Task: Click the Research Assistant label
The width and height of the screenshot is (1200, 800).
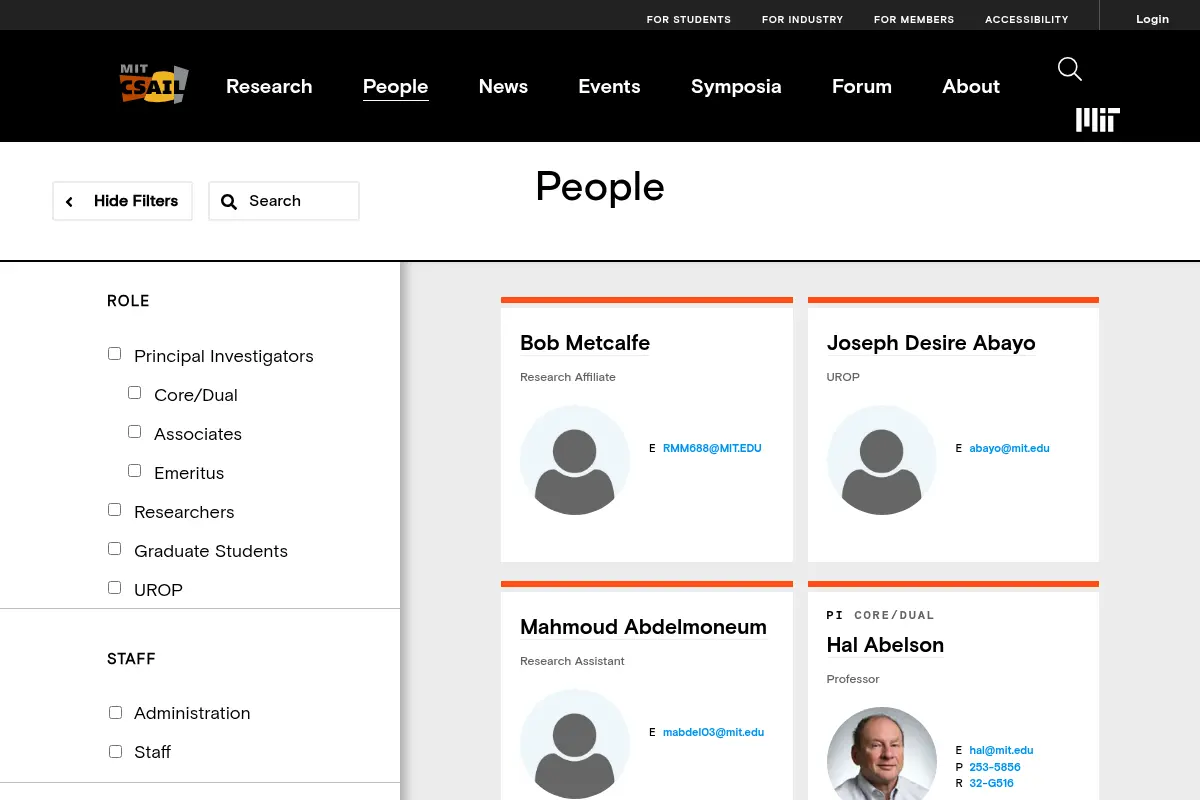Action: [572, 661]
